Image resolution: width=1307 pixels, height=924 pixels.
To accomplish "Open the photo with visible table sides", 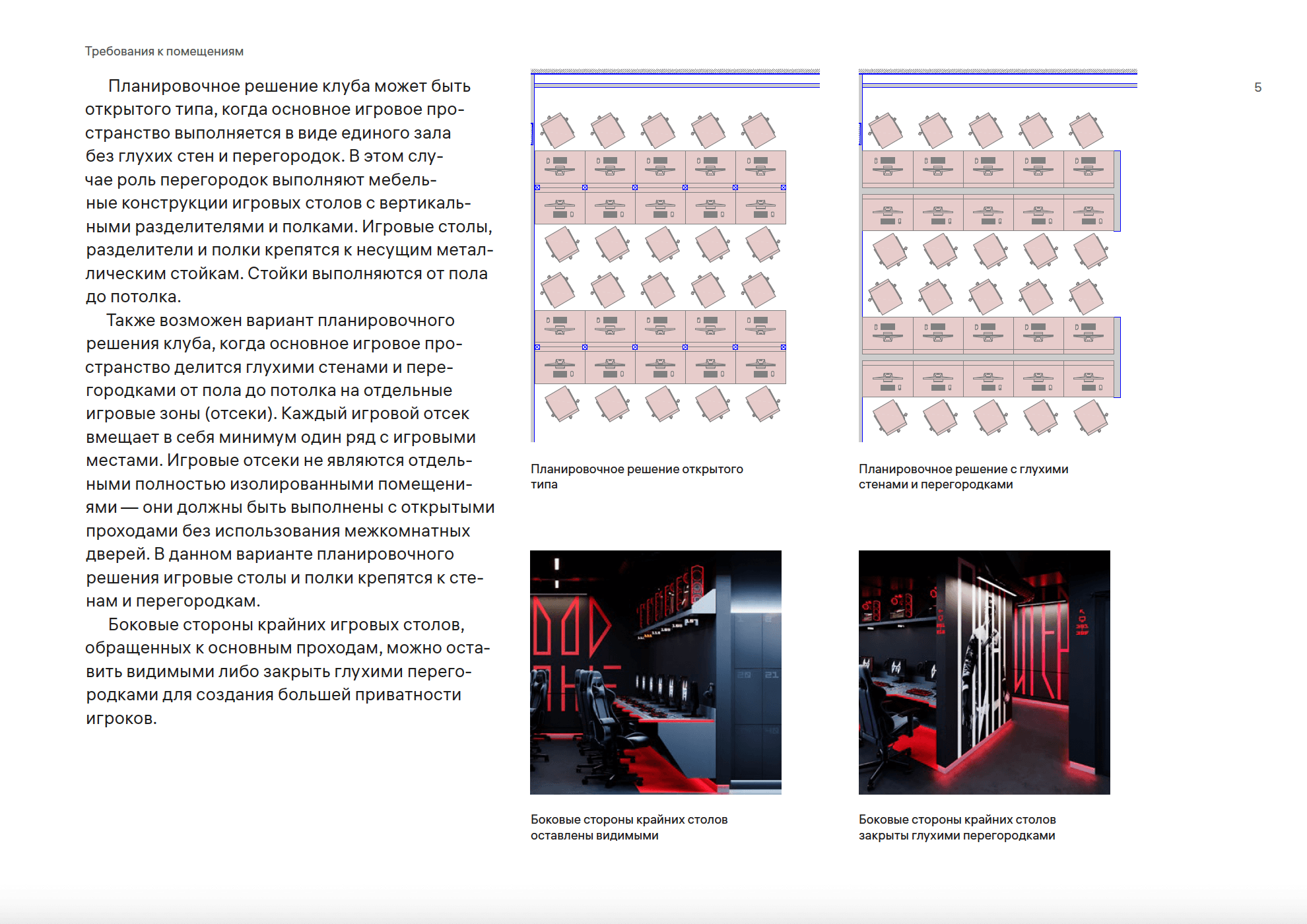I will (655, 672).
